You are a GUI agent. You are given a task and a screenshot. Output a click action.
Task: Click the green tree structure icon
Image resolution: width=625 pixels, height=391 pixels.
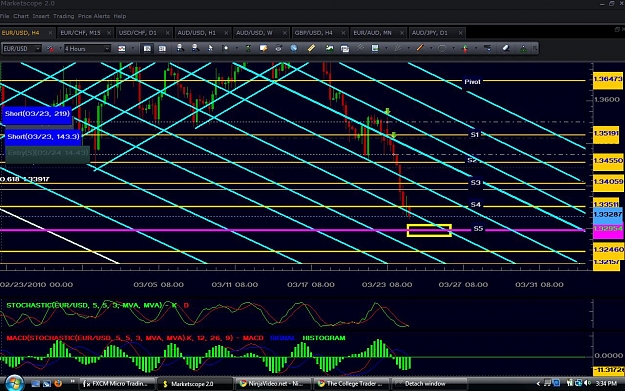(x=523, y=49)
